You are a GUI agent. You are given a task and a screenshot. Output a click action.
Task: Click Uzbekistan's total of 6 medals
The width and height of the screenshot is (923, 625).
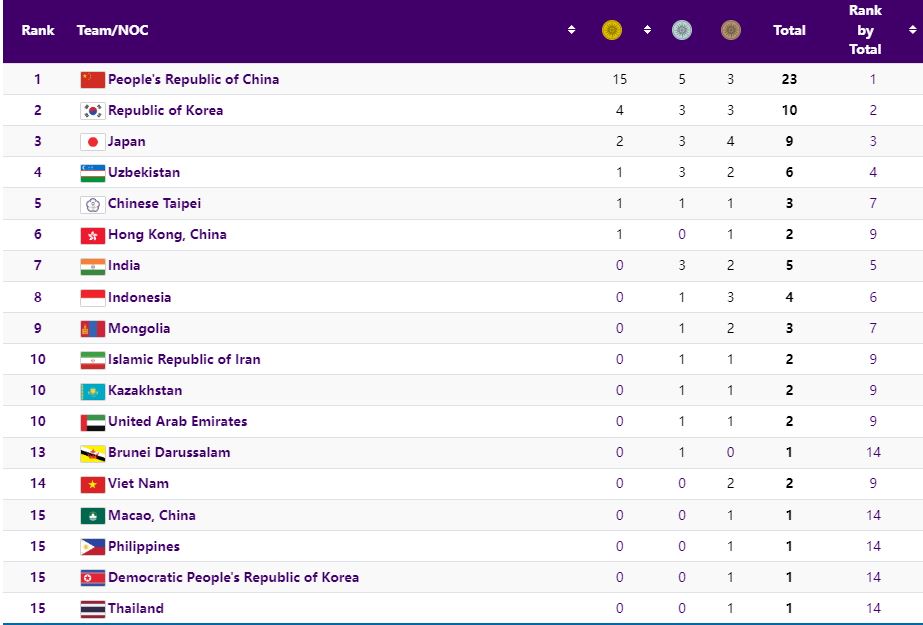789,172
